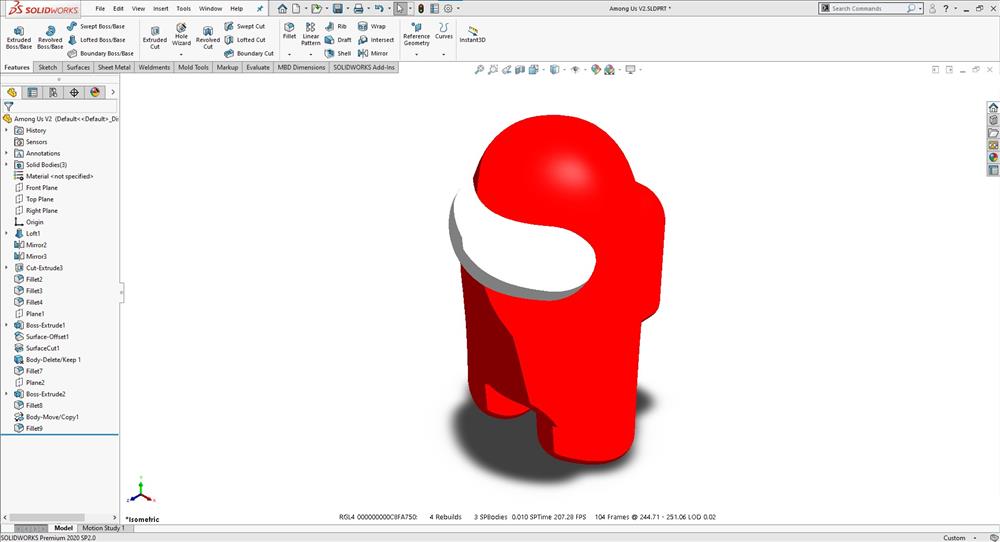
Task: Open the Reference Geometry tool
Action: (416, 34)
